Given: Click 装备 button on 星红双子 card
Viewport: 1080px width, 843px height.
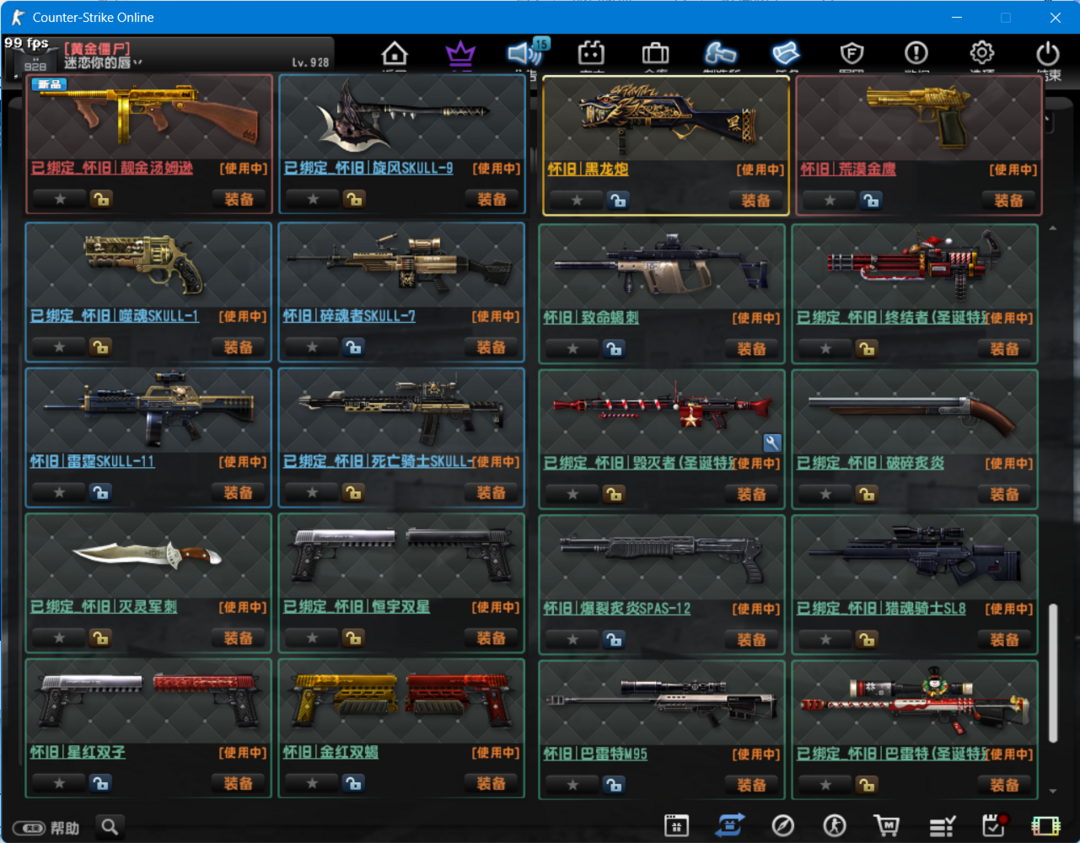Looking at the screenshot, I should point(238,783).
